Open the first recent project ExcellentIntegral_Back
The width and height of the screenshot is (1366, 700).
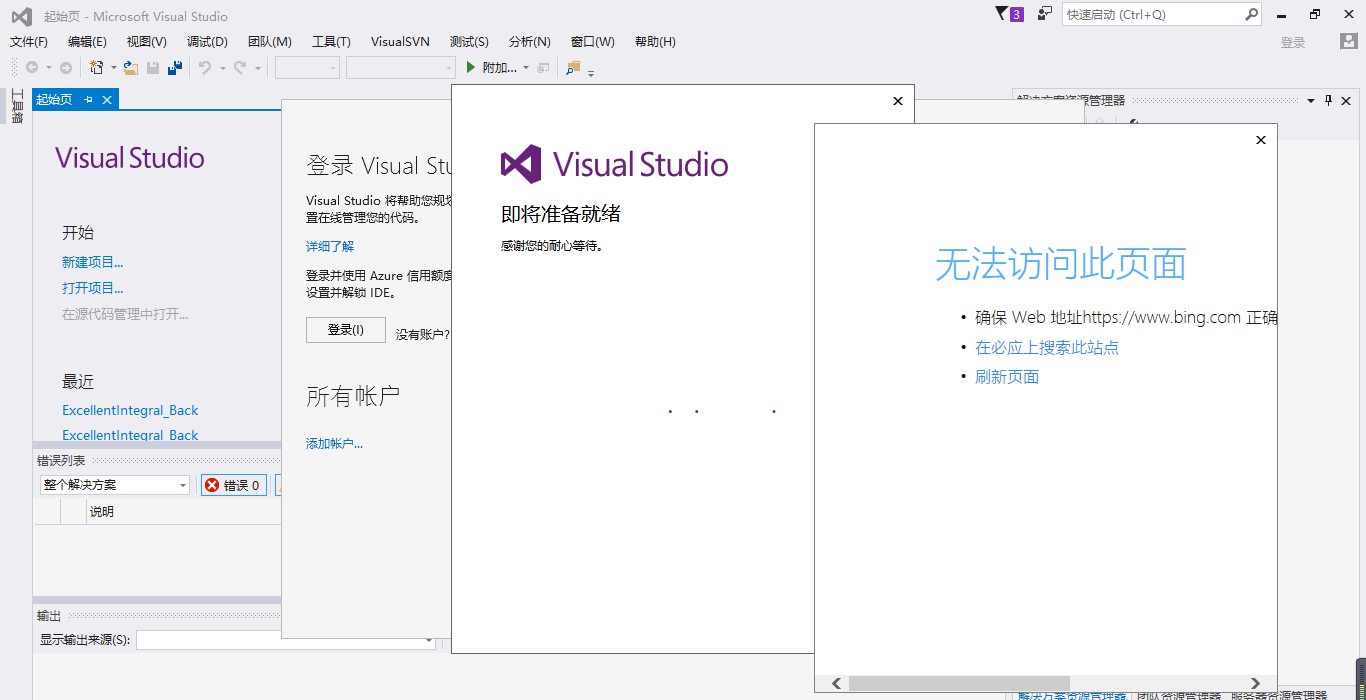[130, 410]
